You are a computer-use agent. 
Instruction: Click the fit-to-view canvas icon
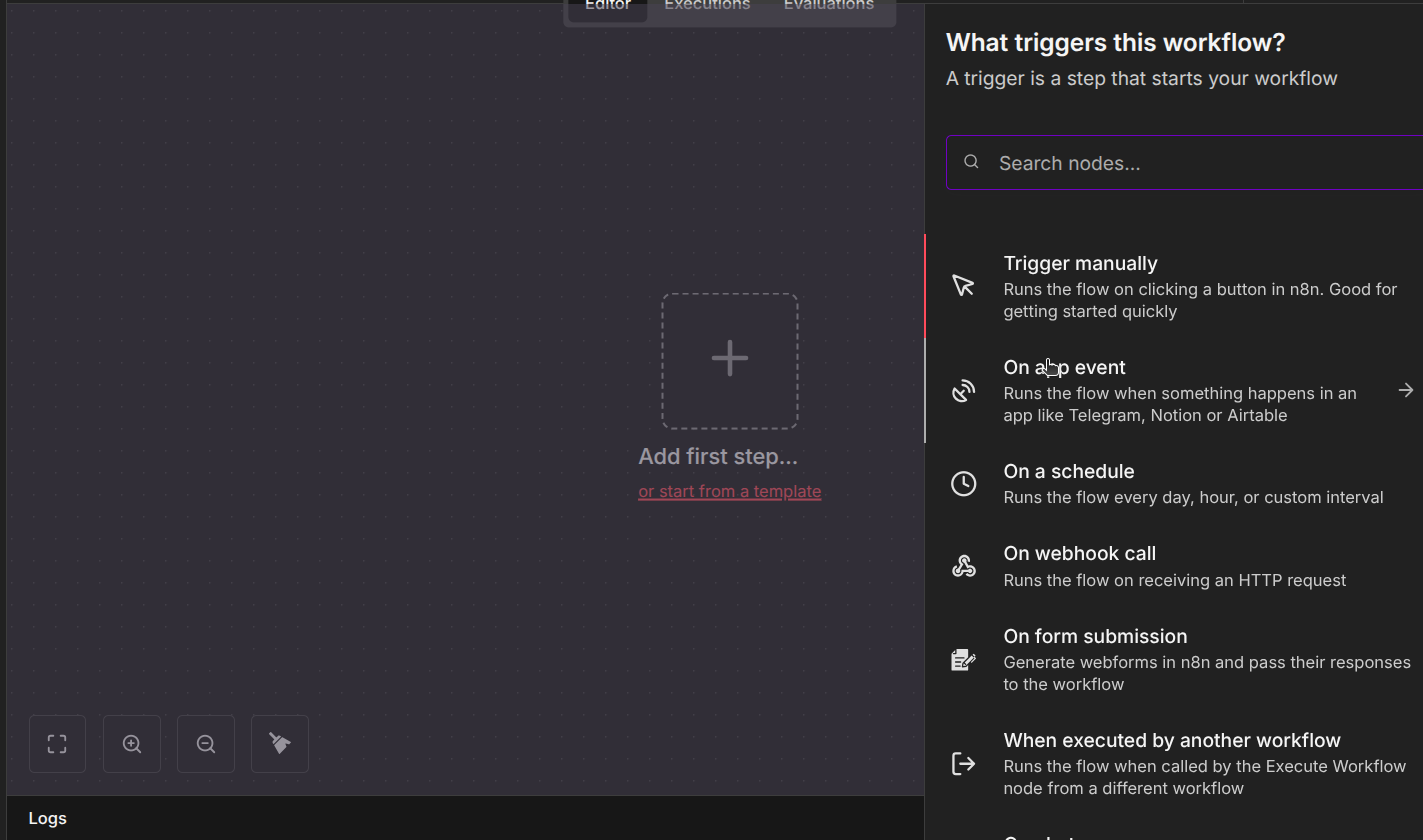57,744
